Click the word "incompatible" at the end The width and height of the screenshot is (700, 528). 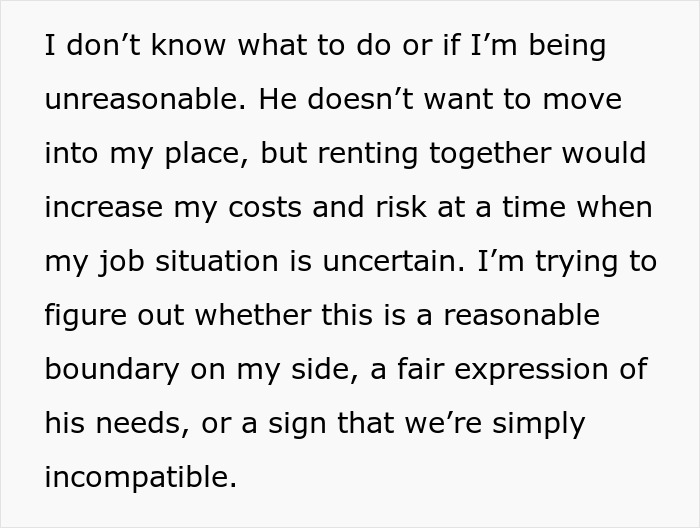click(138, 477)
